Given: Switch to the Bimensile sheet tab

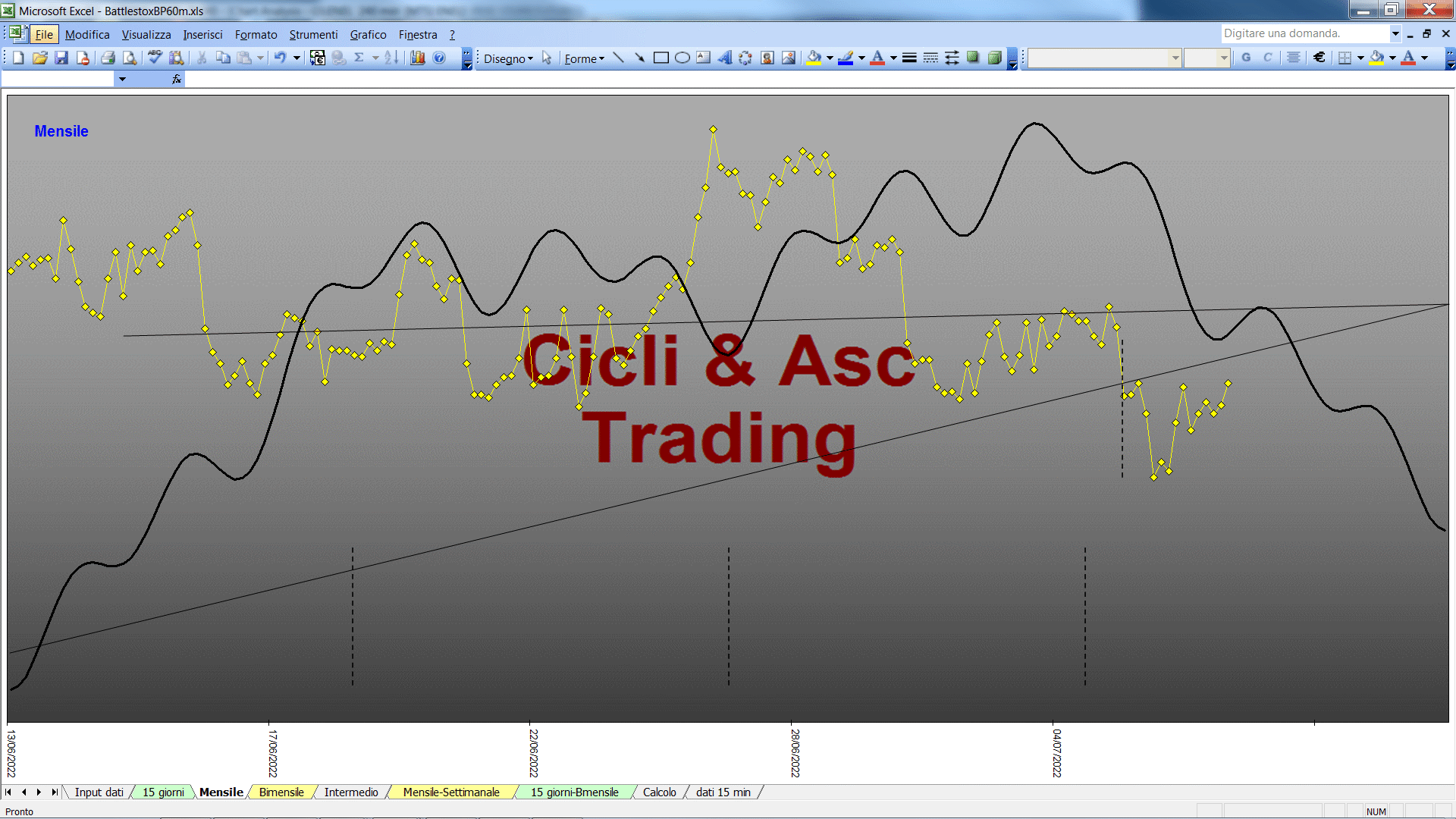Looking at the screenshot, I should click(x=281, y=792).
